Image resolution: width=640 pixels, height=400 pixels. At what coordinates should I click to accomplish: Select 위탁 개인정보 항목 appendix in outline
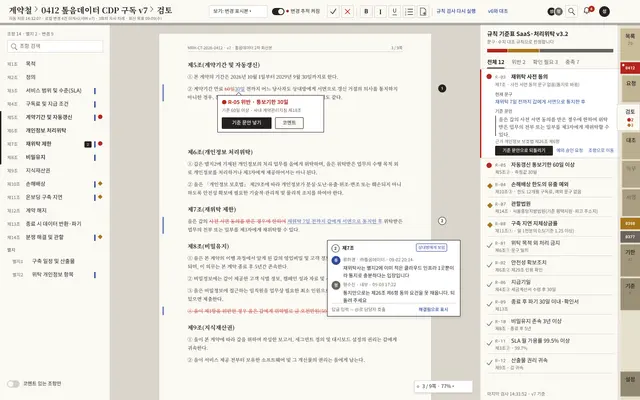point(53,275)
